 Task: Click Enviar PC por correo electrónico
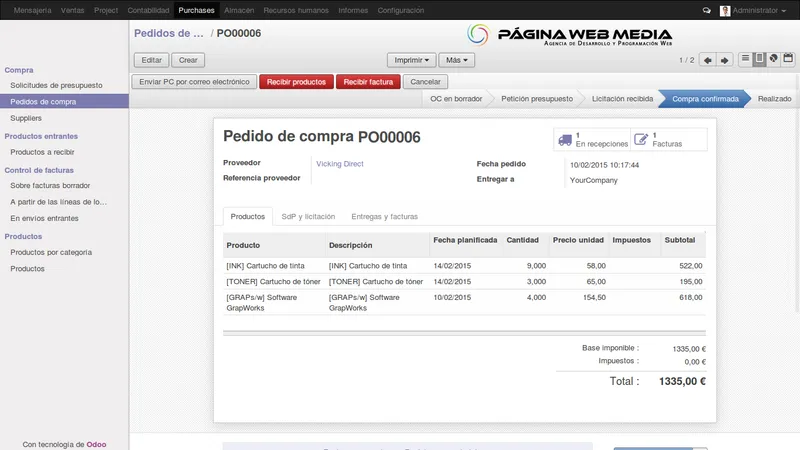(x=194, y=82)
